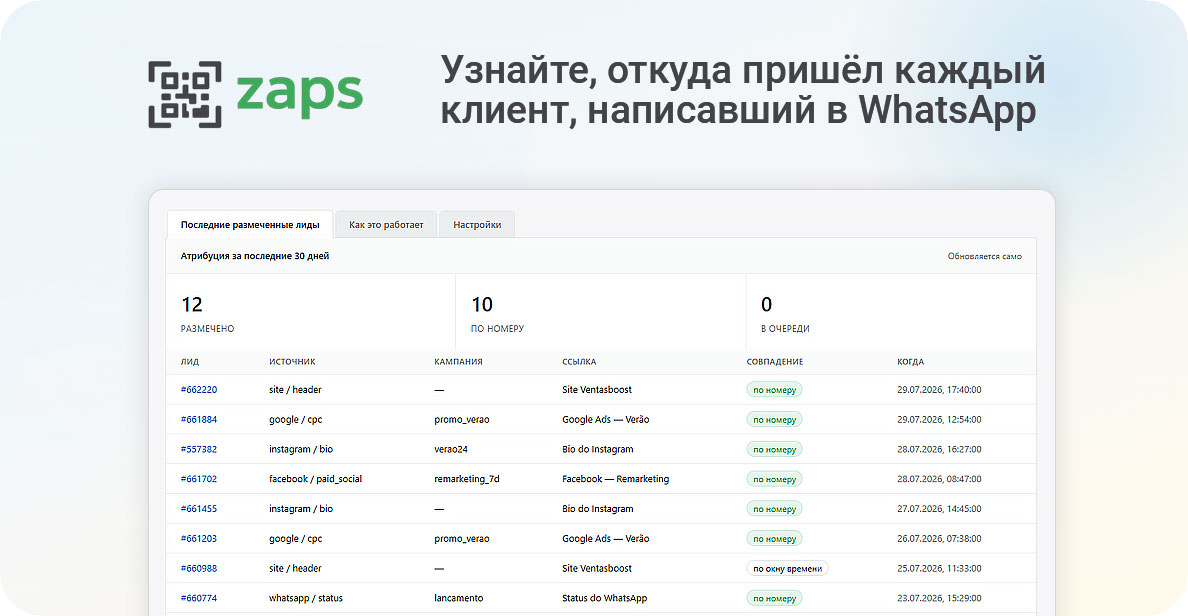Image resolution: width=1188 pixels, height=616 pixels.
Task: Click the ИСТОЧНИК column header
Action: 292,361
